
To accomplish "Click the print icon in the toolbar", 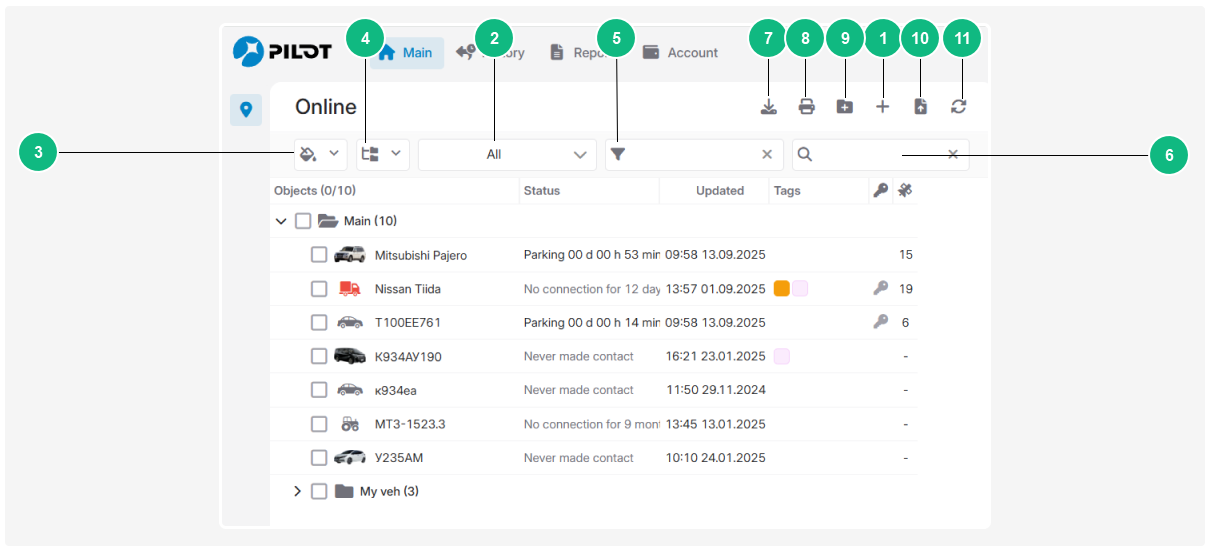I will tap(806, 107).
